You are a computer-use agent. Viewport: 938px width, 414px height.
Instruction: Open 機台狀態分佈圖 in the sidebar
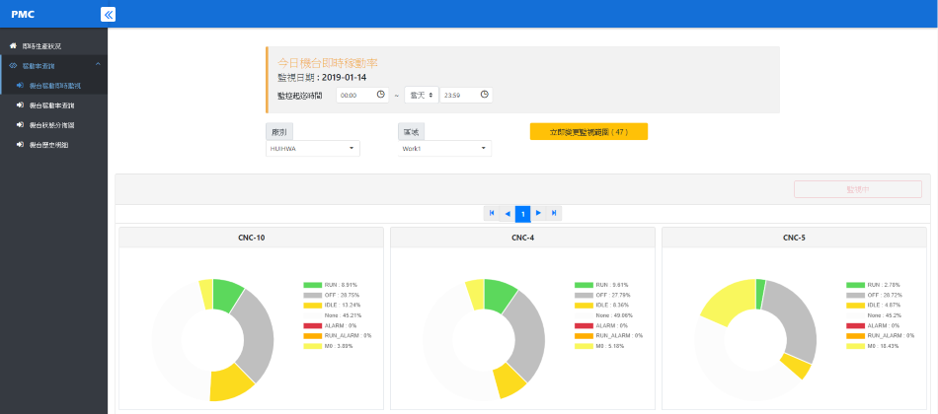coord(52,125)
